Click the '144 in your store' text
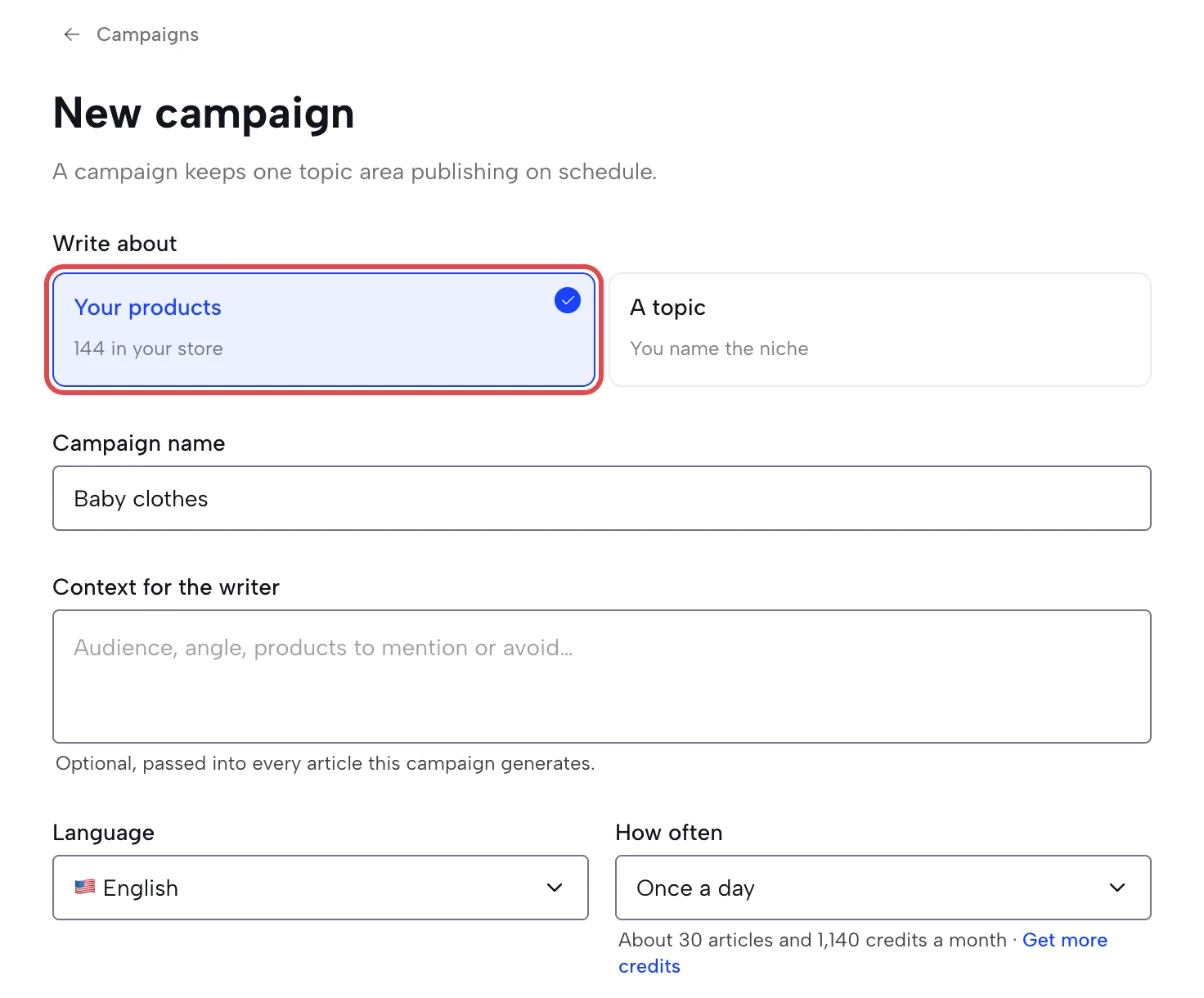 point(148,349)
